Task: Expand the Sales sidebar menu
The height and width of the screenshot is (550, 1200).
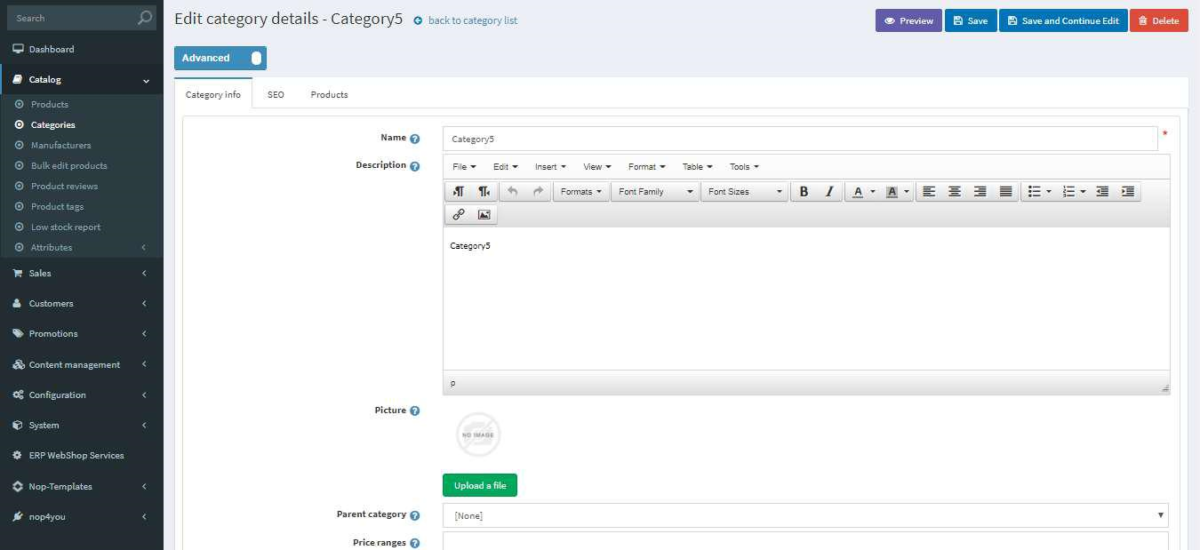Action: click(x=81, y=273)
